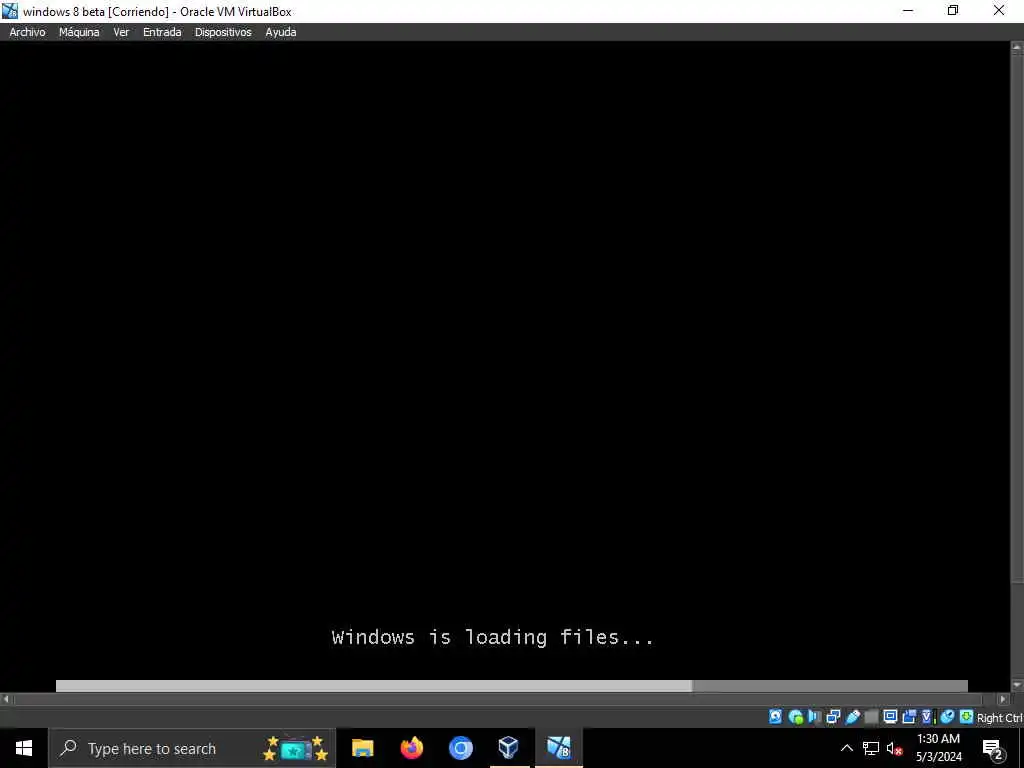The width and height of the screenshot is (1024, 768).
Task: Open Firefox from the taskbar
Action: coord(411,748)
